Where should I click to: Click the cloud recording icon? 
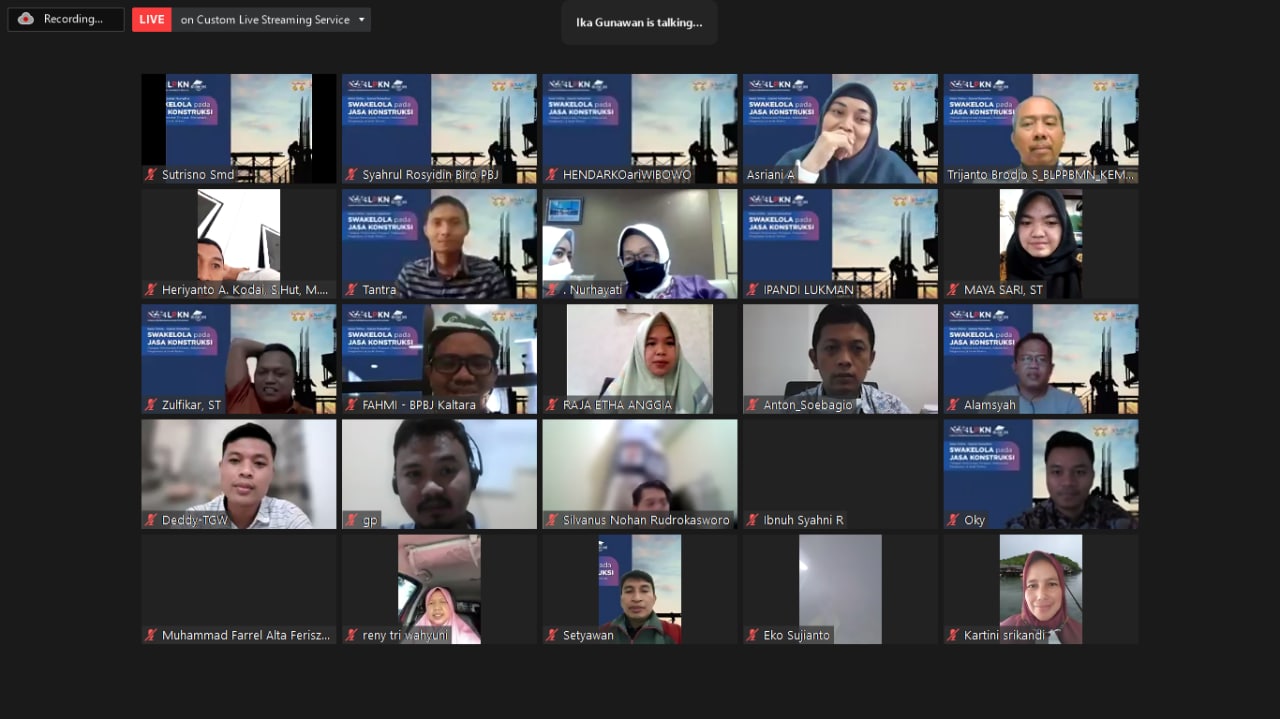coord(26,19)
